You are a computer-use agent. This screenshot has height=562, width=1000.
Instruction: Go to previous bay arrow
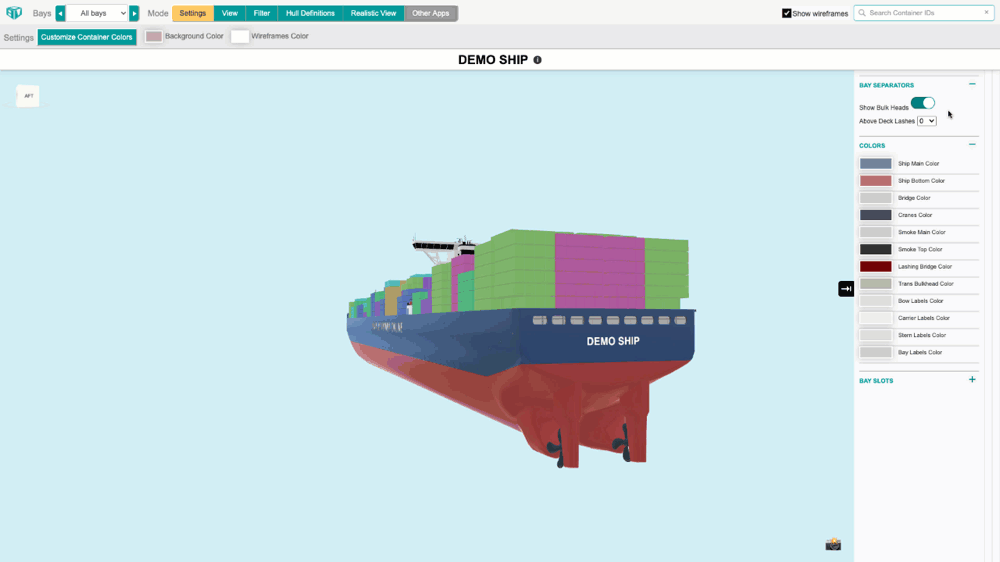(61, 13)
